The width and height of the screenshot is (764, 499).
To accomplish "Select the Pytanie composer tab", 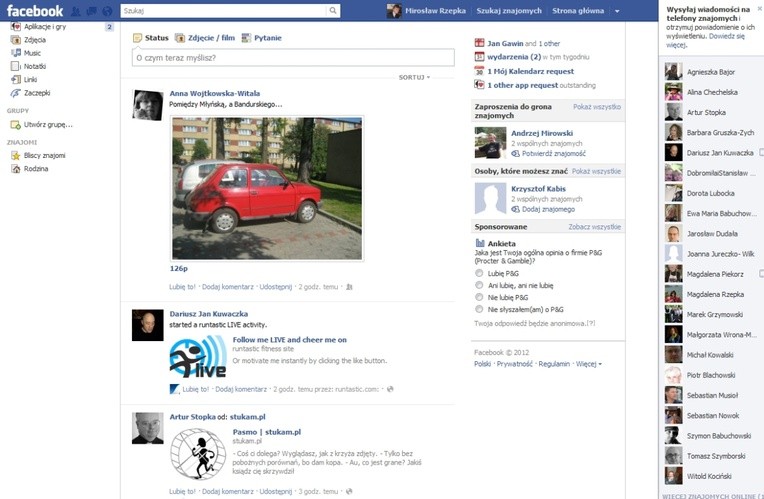I will tap(262, 38).
